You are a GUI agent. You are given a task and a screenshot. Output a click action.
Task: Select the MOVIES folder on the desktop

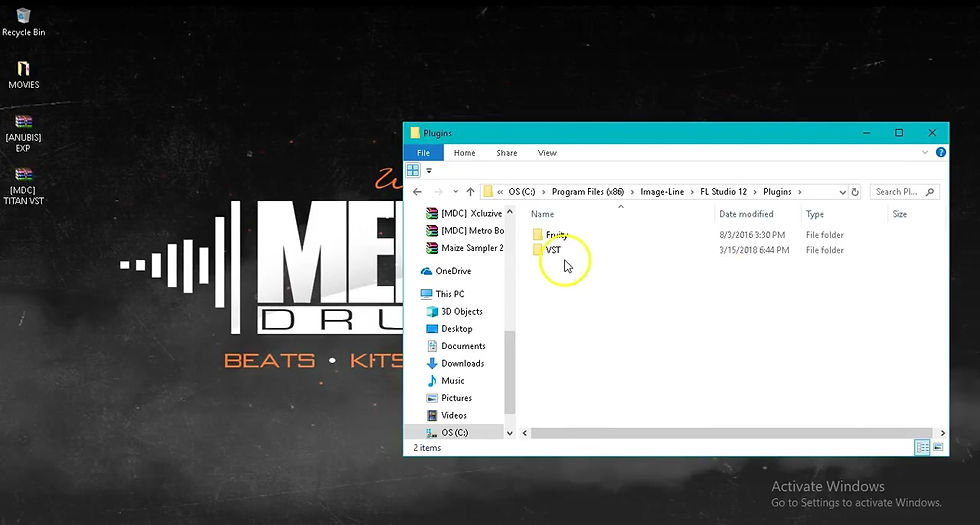pyautogui.click(x=24, y=74)
